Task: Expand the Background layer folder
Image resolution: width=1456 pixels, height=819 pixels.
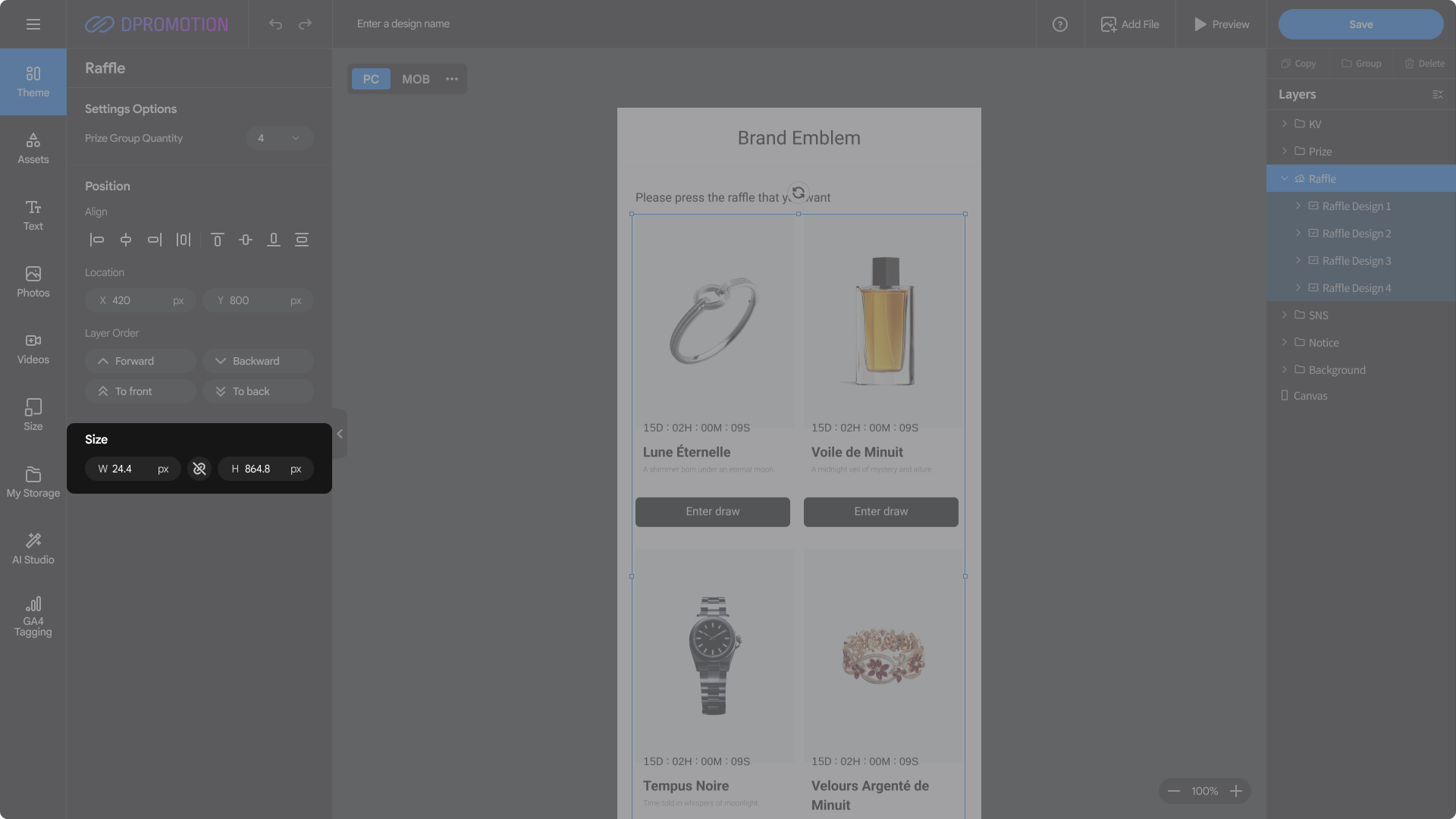Action: [1285, 369]
